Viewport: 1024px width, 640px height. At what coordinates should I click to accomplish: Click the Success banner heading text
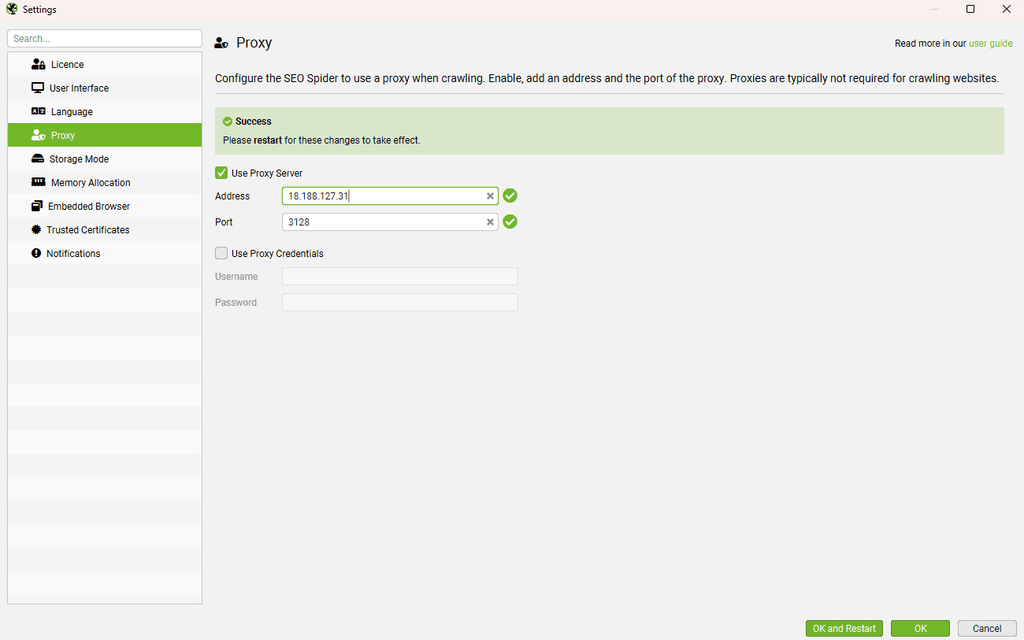253,121
